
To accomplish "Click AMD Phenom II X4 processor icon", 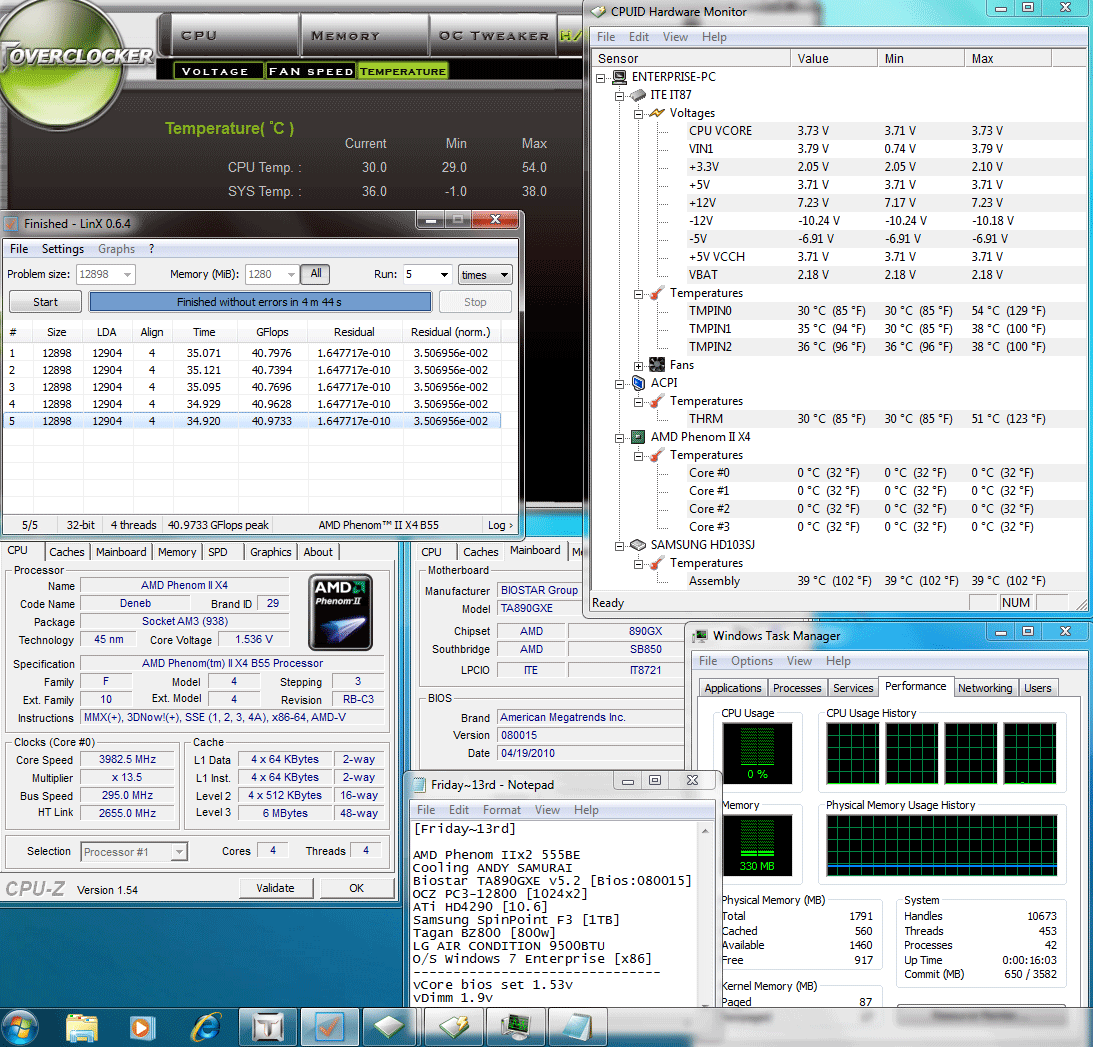I will pyautogui.click(x=638, y=437).
